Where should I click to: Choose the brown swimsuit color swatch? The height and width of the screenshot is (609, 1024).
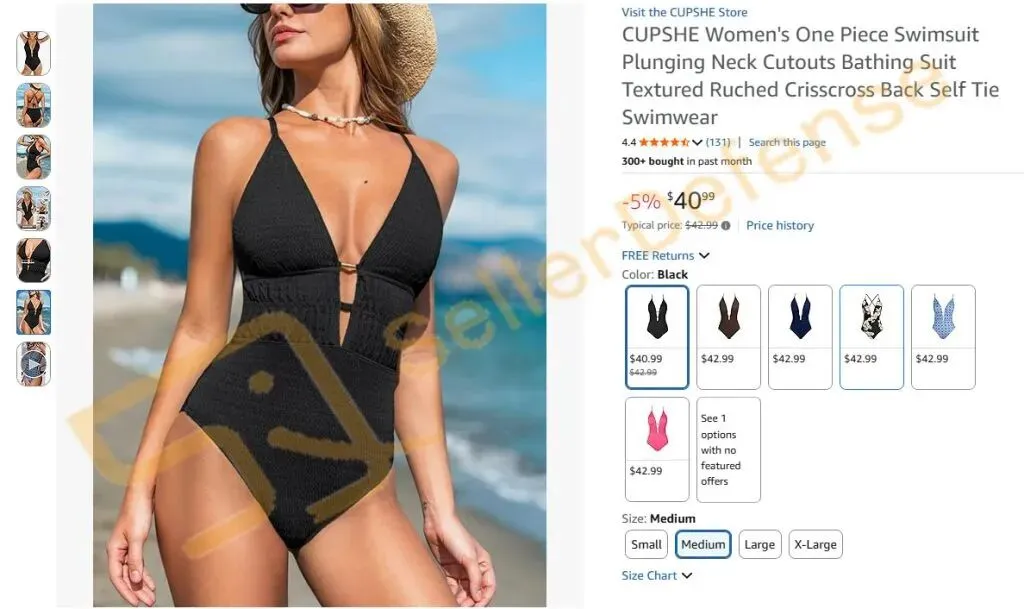pos(728,337)
